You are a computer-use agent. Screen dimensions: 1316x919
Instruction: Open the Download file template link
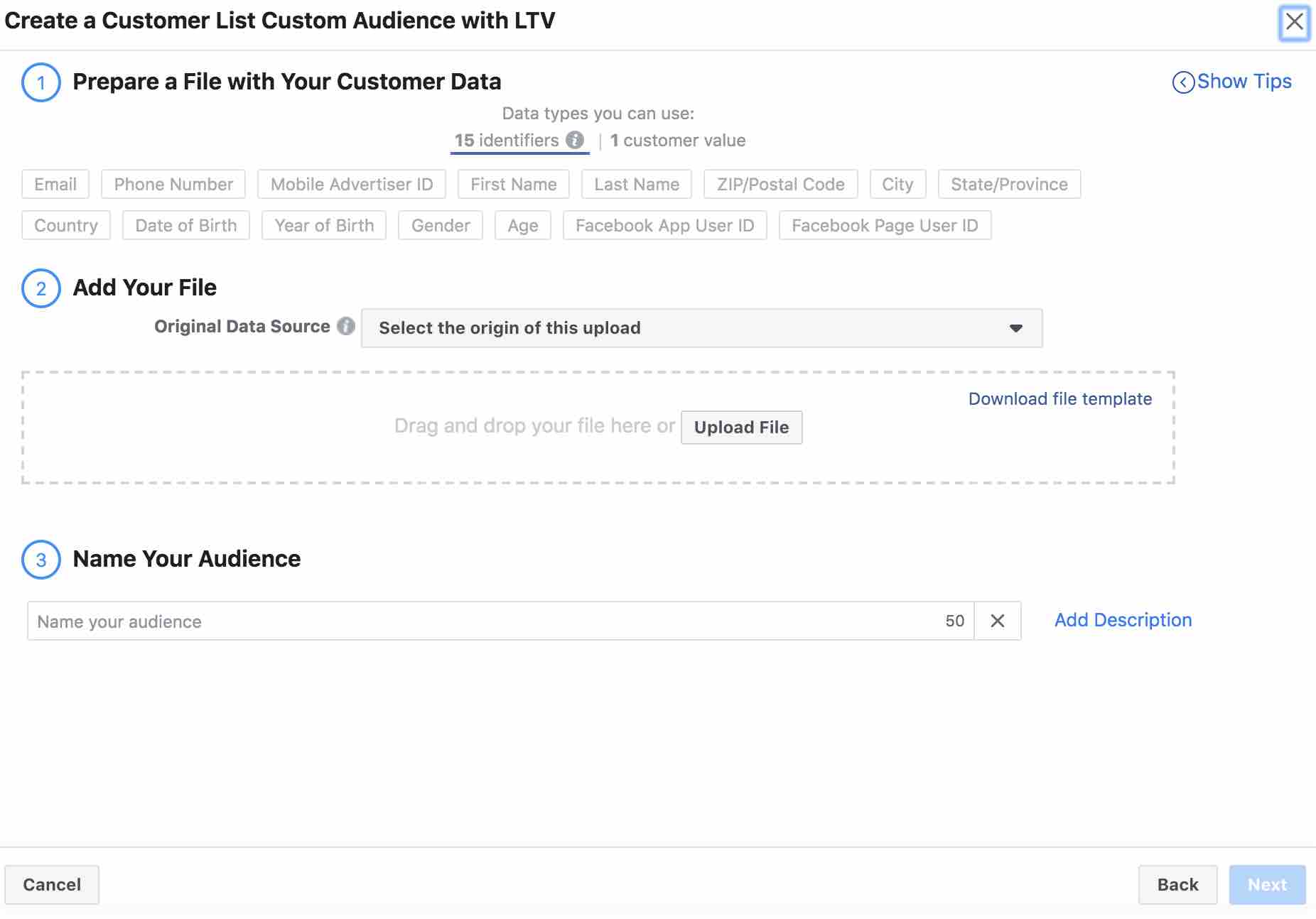[1059, 398]
